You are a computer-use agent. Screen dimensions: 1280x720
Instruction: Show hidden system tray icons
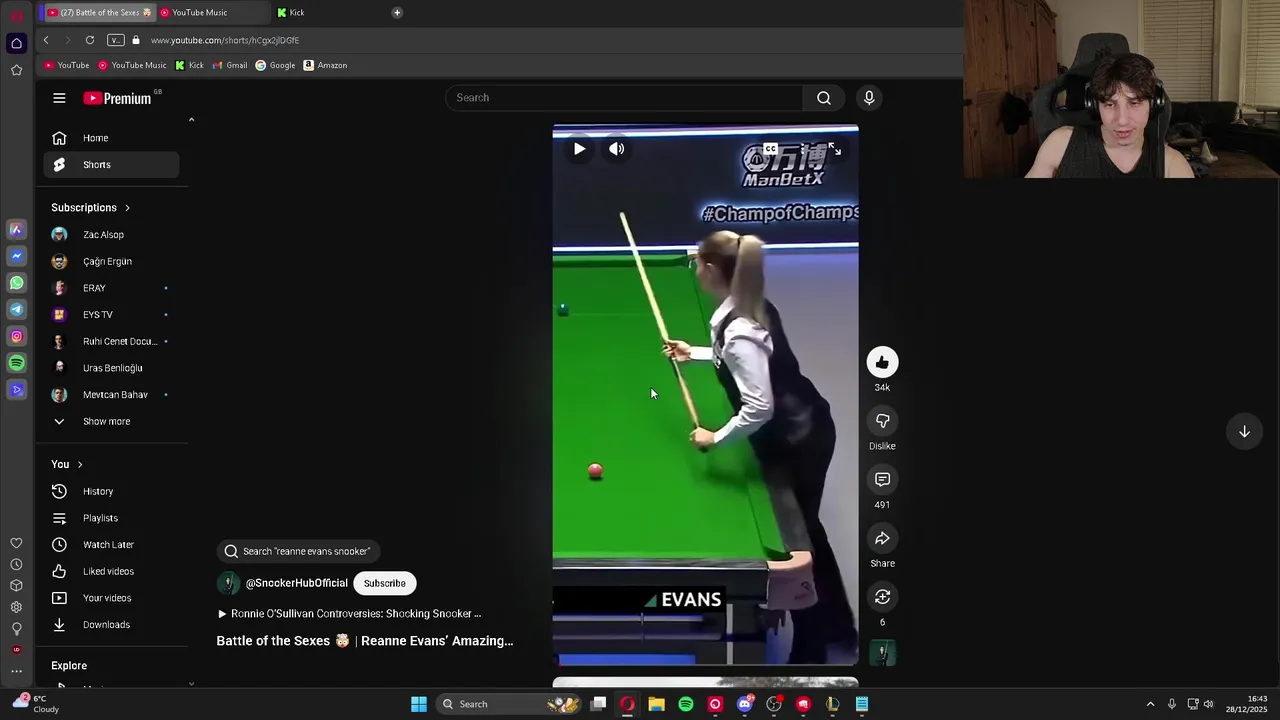click(1150, 704)
